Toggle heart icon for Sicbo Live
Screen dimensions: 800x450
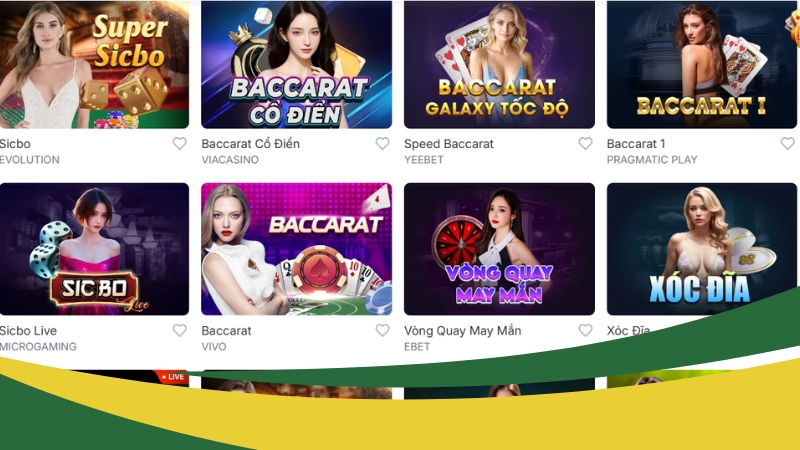pos(179,331)
